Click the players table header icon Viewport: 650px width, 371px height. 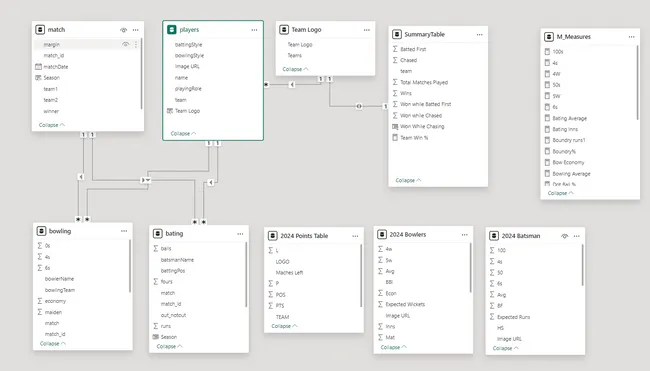pos(172,29)
